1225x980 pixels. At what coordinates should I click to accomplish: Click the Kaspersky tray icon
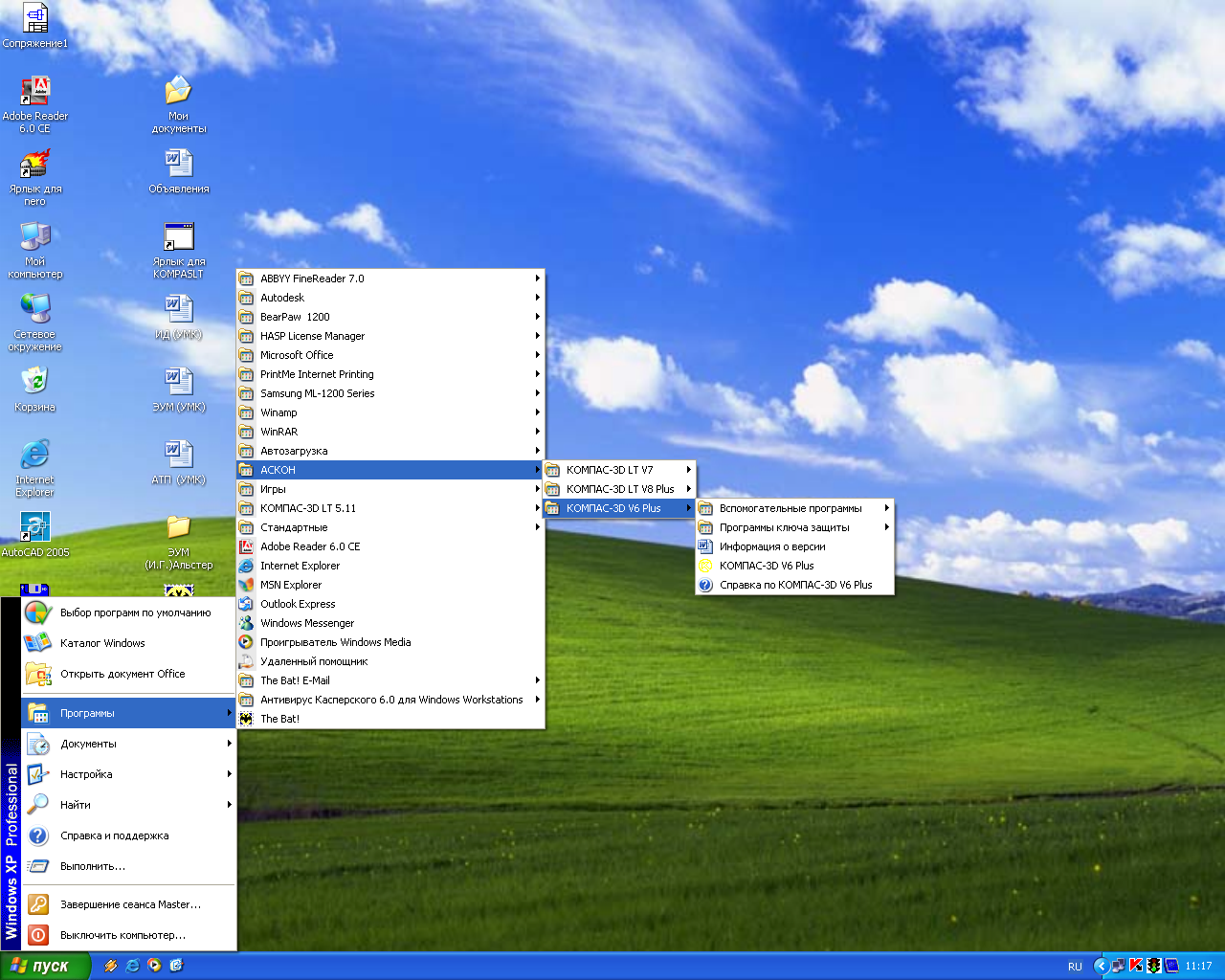click(1136, 966)
